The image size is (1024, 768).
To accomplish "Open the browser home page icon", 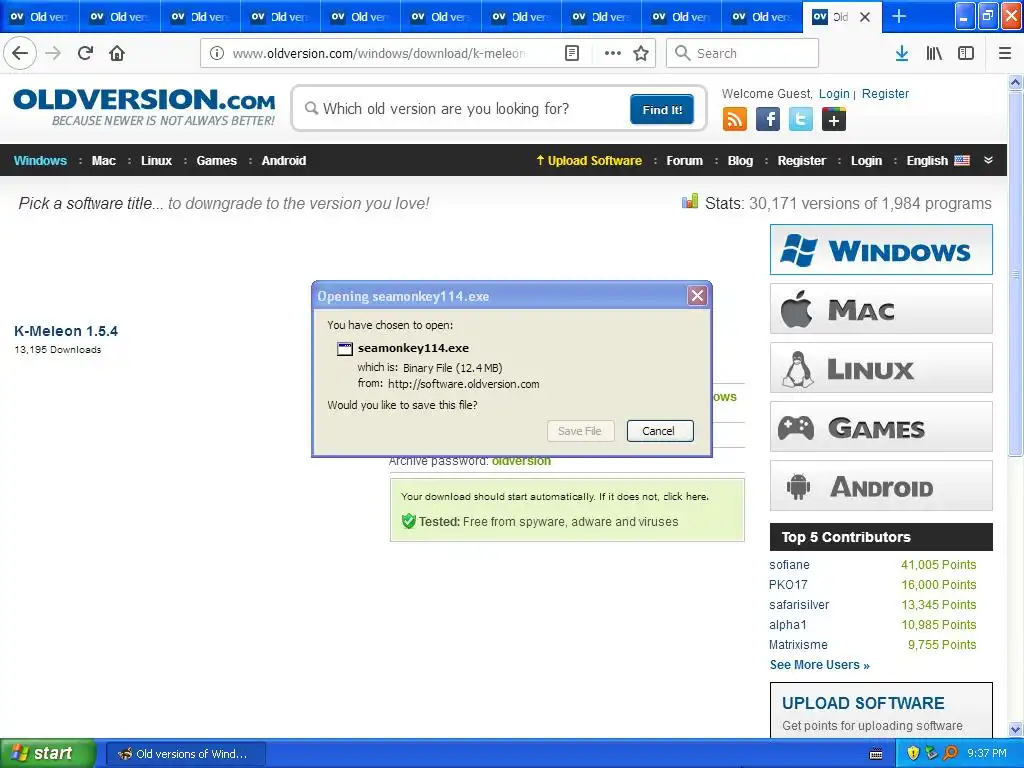I will [117, 53].
